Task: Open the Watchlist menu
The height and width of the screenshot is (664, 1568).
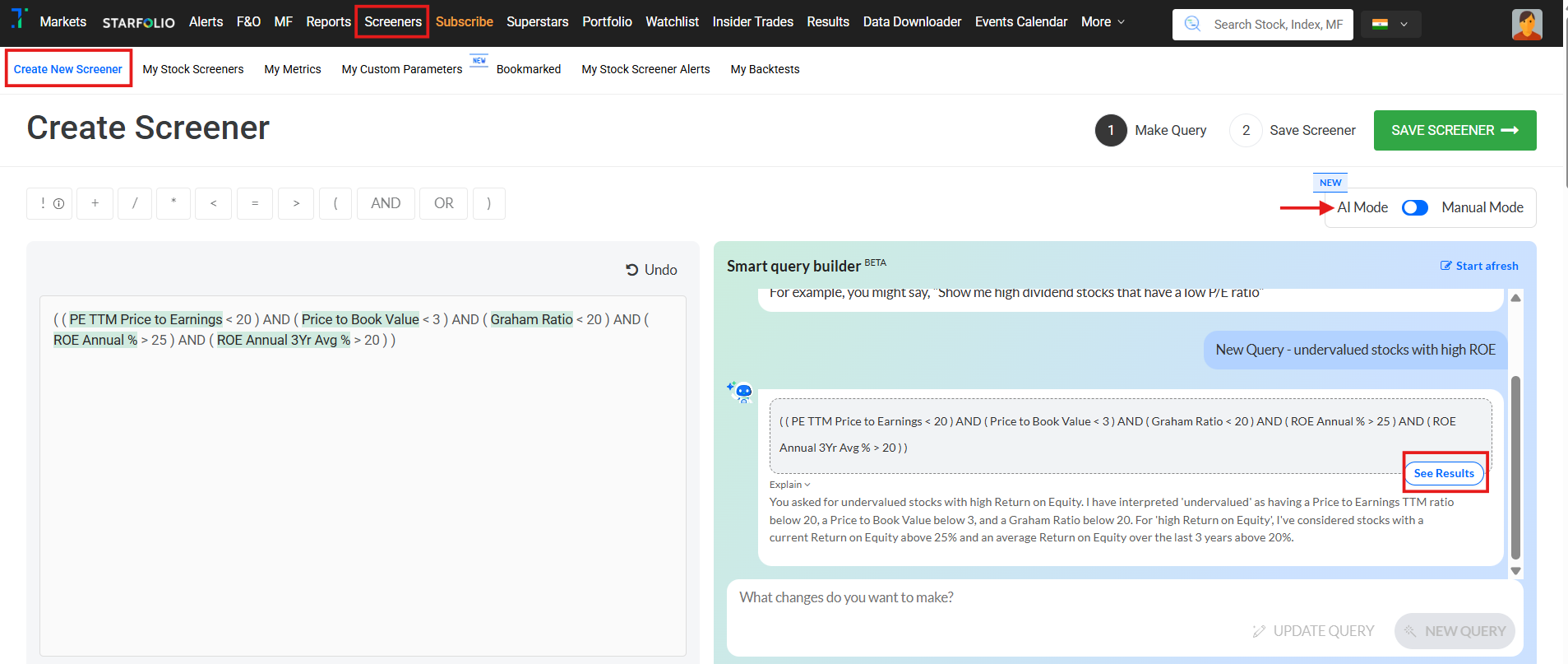Action: pos(672,22)
